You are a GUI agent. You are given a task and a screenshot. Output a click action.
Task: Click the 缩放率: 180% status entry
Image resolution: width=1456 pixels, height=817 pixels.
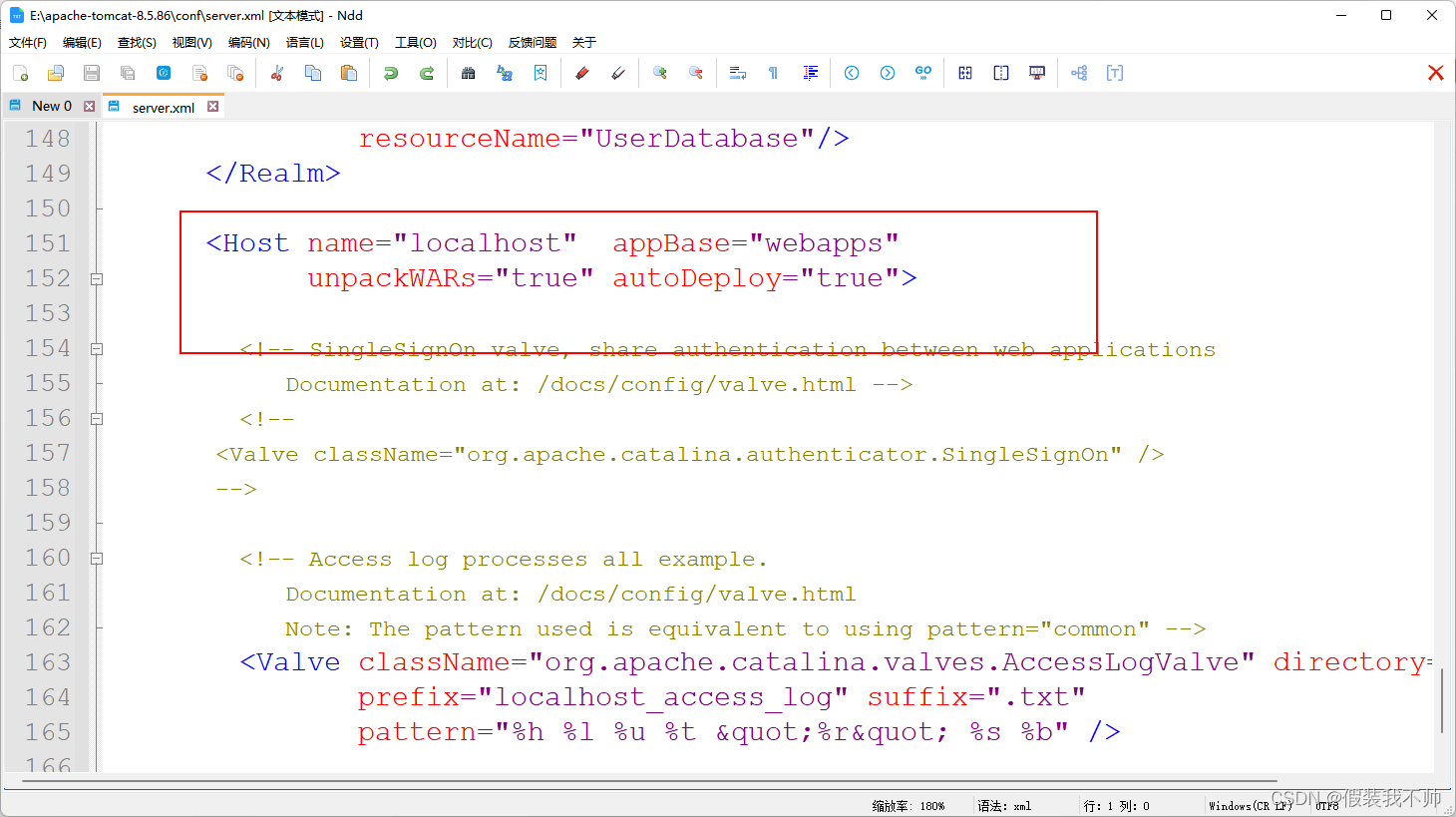tap(909, 806)
